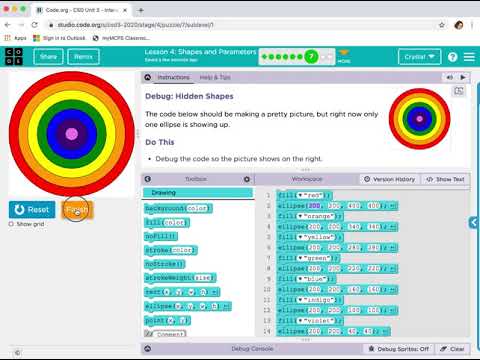480x360 pixels.
Task: Select the Code.org browser tab
Action: point(81,10)
